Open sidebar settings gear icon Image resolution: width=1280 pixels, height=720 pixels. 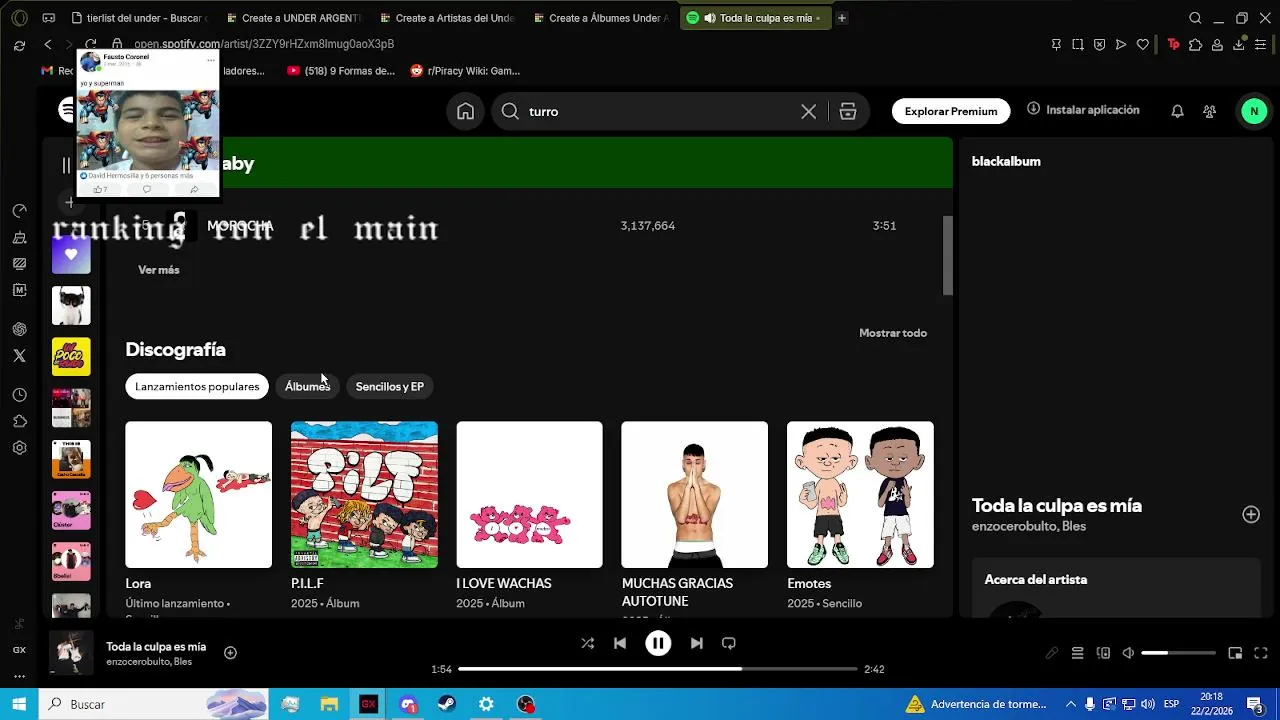[x=19, y=448]
